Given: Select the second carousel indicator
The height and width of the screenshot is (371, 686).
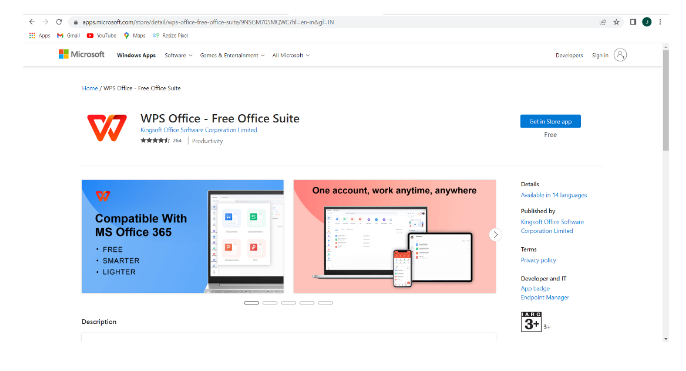Looking at the screenshot, I should (x=270, y=303).
